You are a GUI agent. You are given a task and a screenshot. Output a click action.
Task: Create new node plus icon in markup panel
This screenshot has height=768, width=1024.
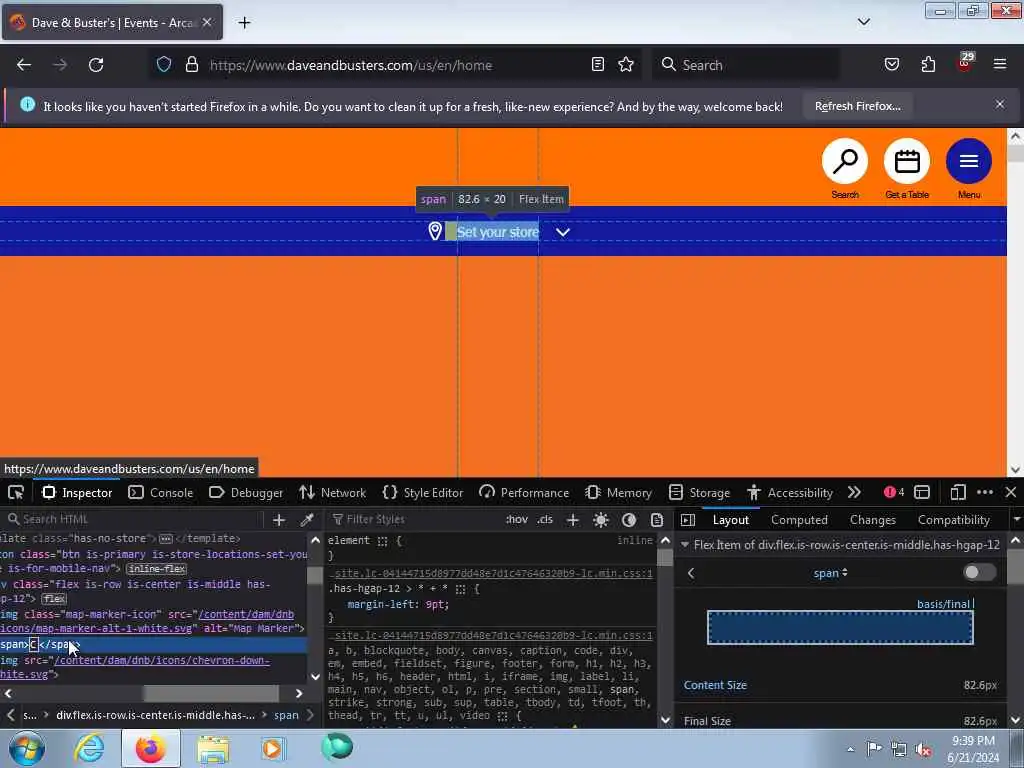click(x=279, y=520)
